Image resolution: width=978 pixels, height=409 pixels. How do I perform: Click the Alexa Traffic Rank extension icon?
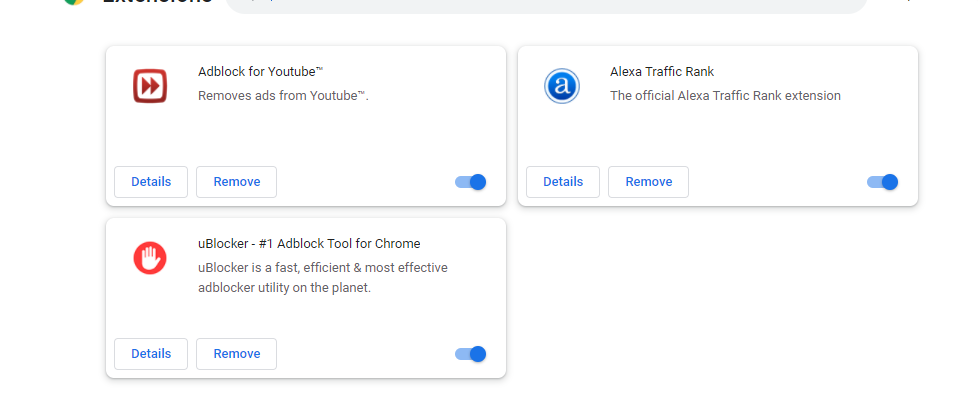point(562,86)
